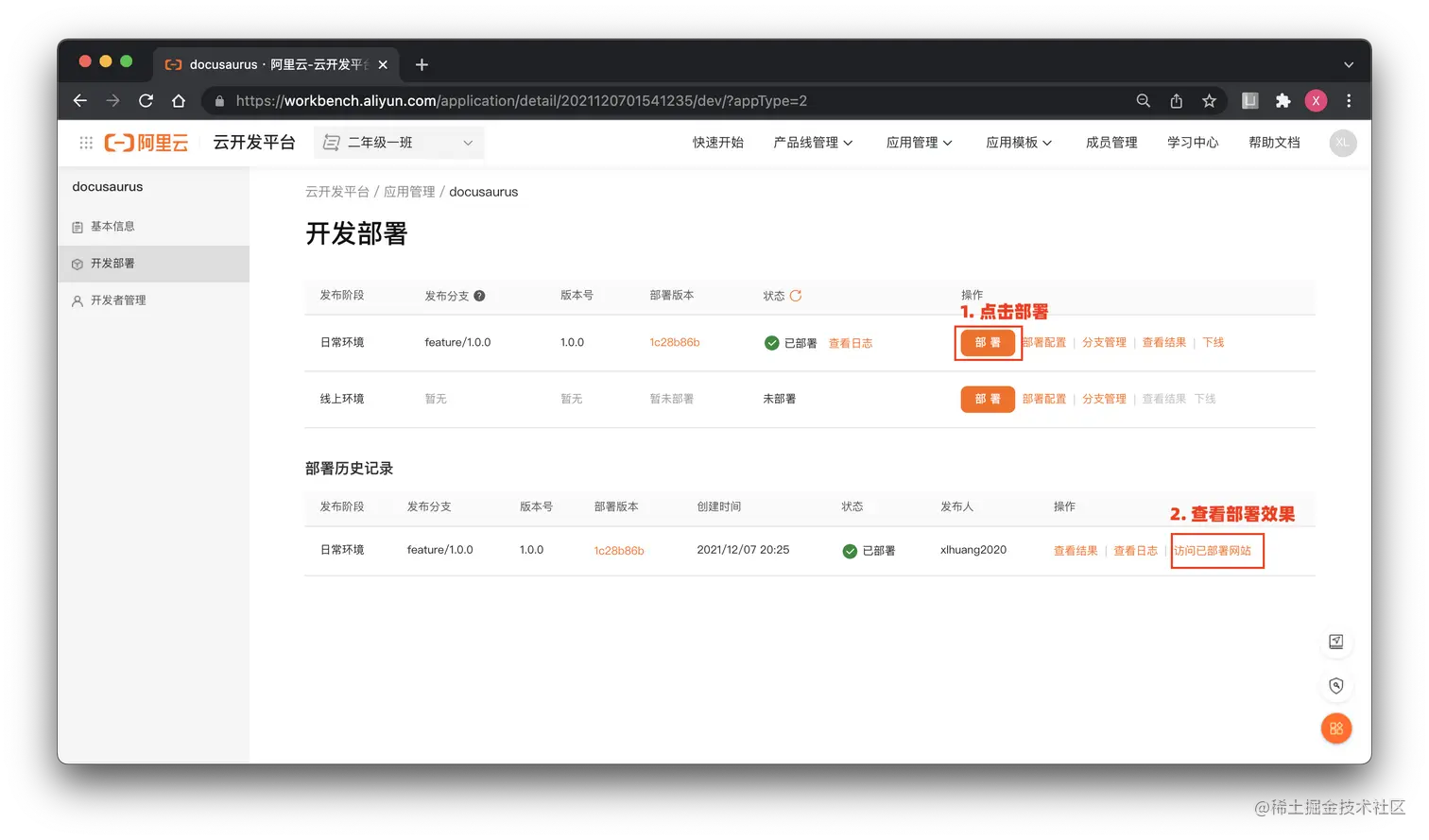Open deploy version 1c28b86b in 日常环境 row
Viewport: 1429px width, 840px height.
(675, 342)
